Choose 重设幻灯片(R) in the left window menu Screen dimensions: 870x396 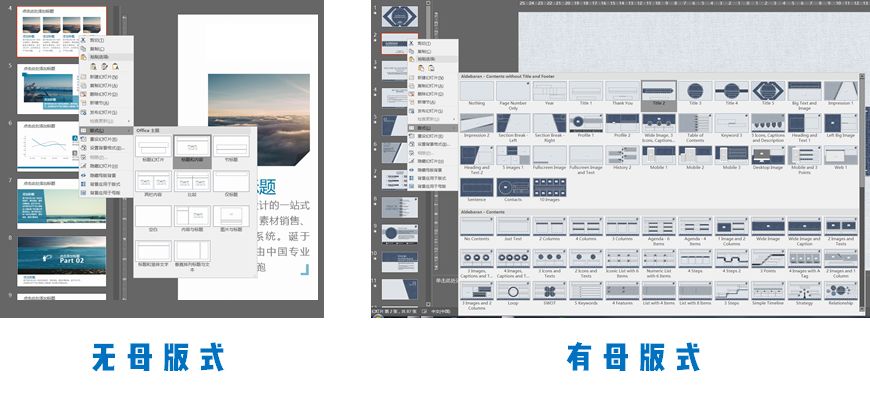point(107,139)
